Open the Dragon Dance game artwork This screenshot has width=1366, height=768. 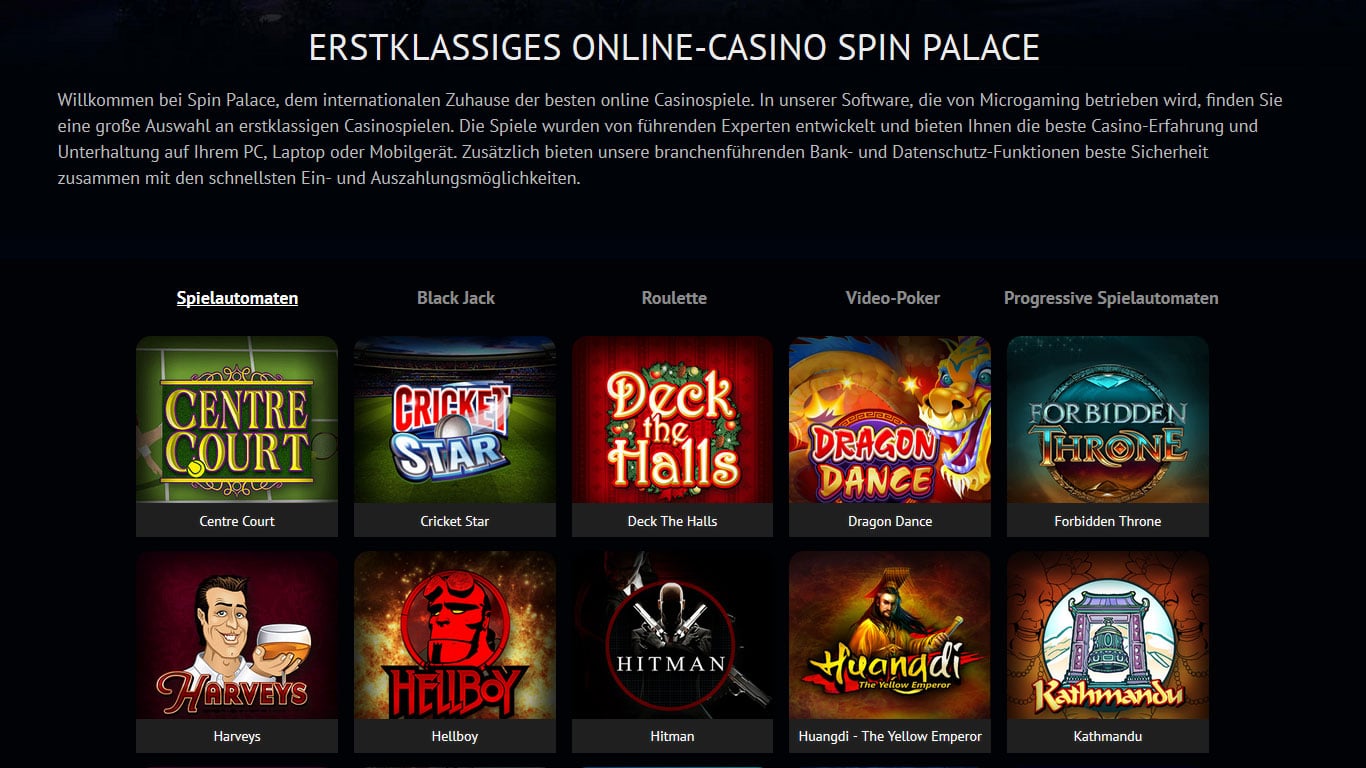[x=890, y=420]
